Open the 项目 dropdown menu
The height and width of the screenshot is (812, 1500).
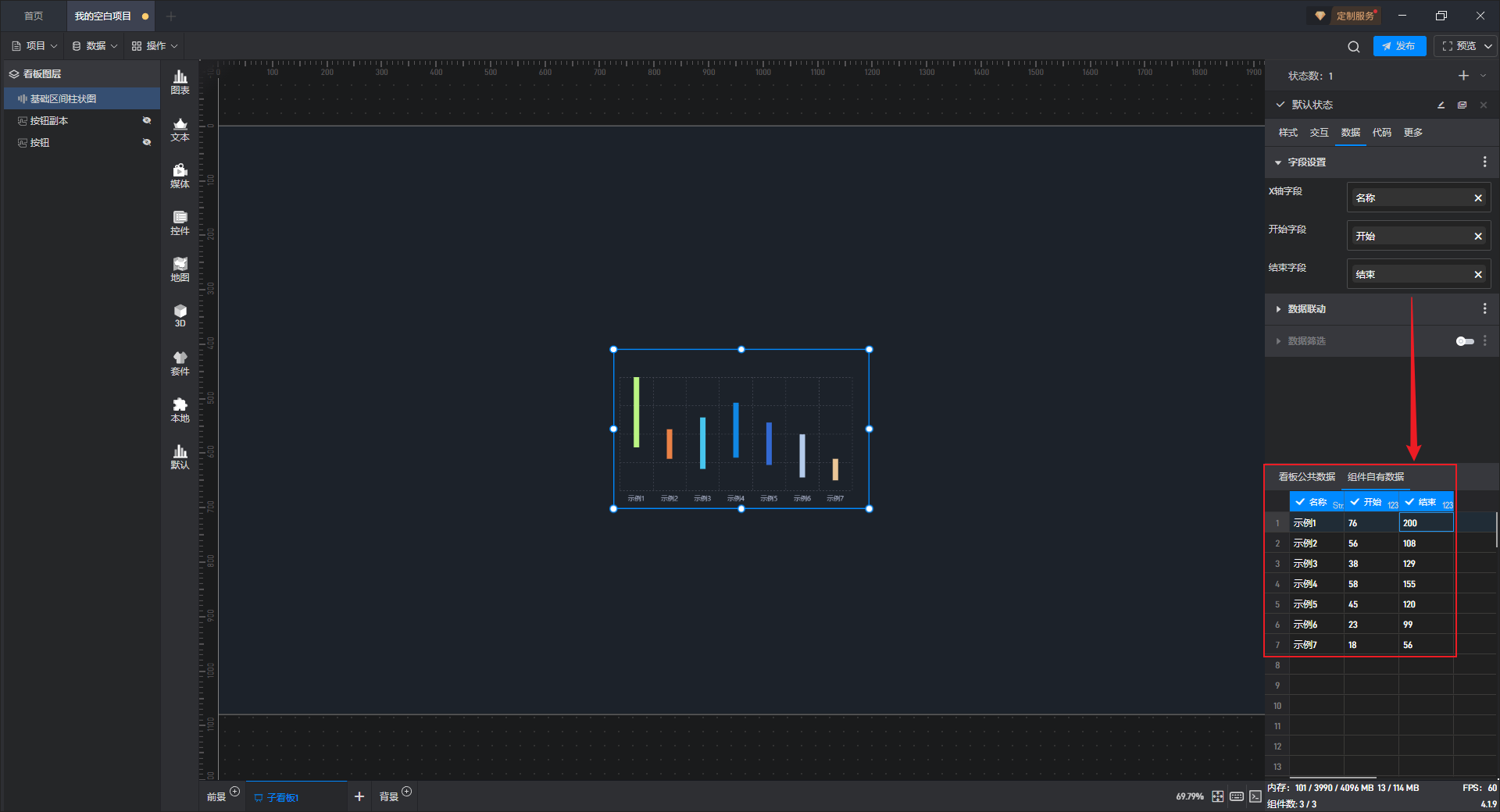coord(34,46)
